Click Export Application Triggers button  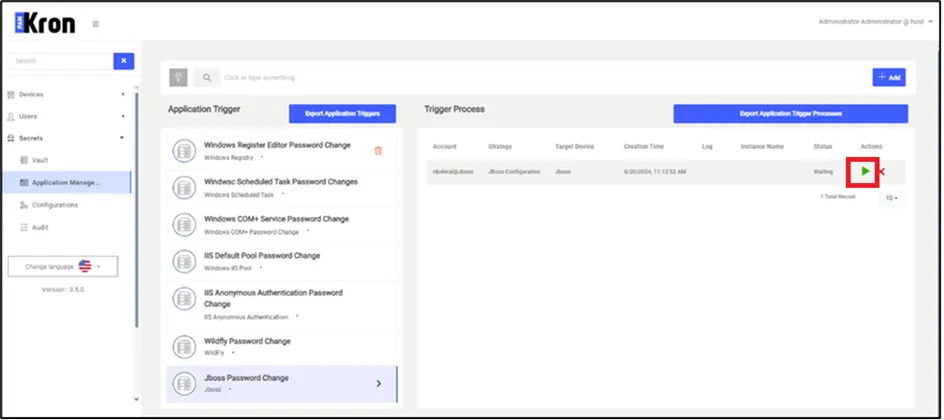click(343, 114)
